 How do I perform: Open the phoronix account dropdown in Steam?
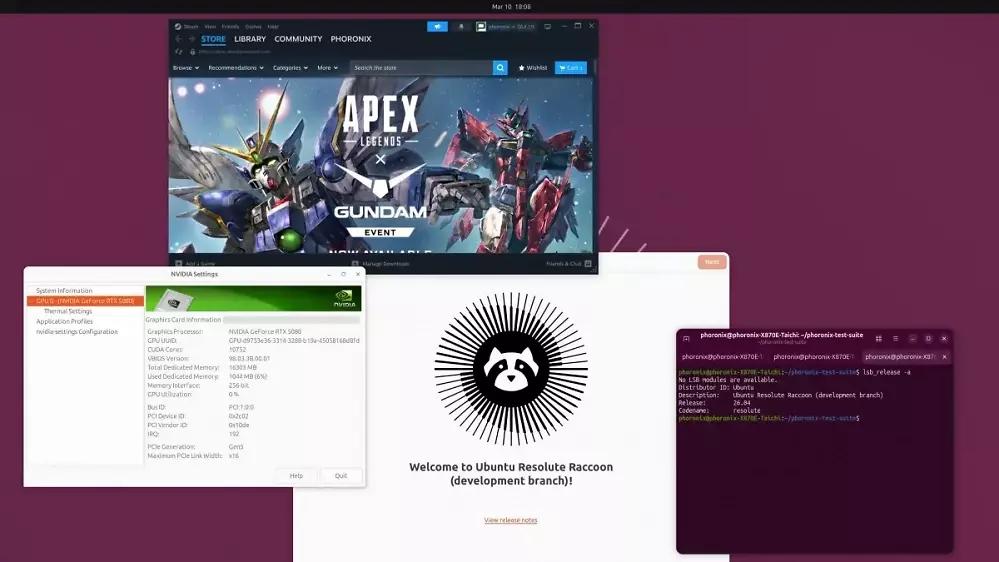point(512,27)
